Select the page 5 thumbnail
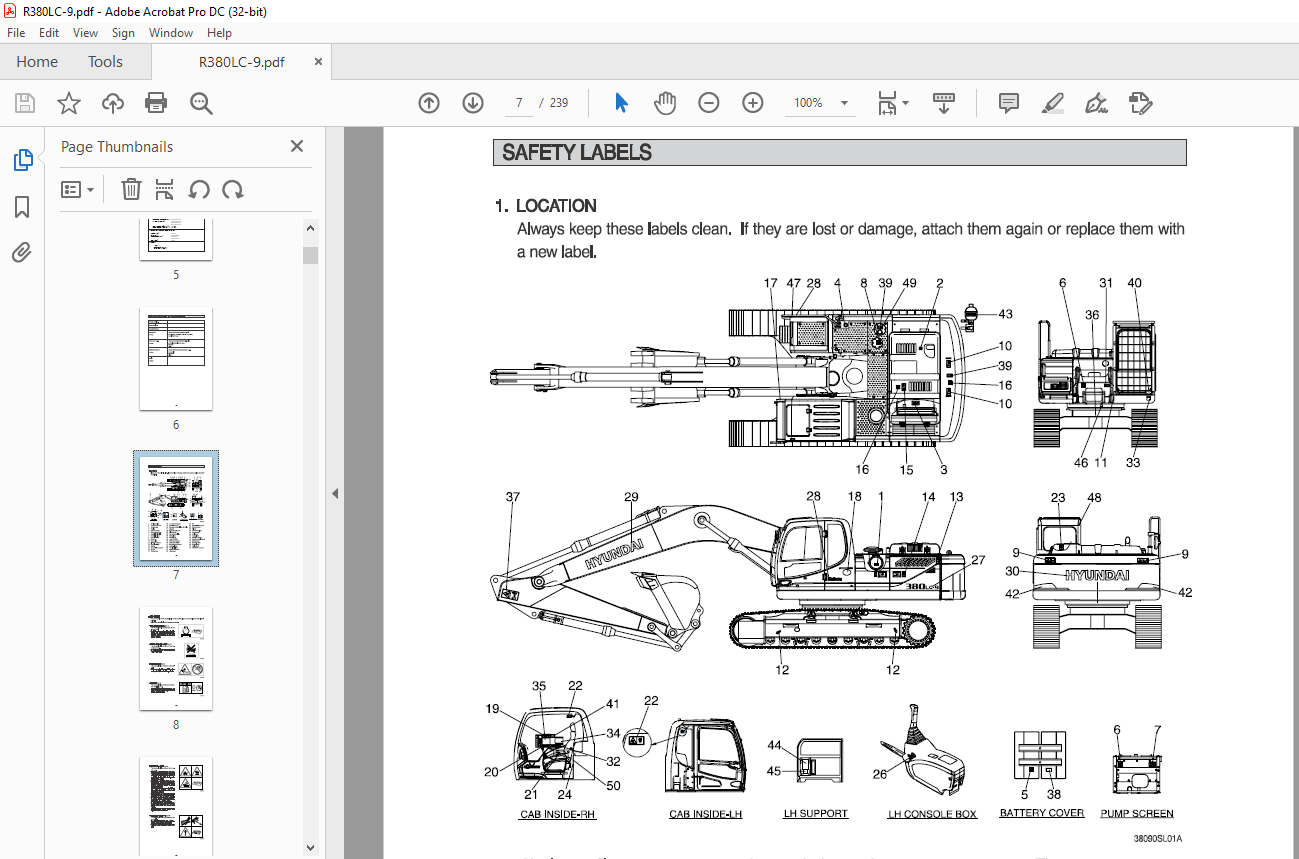 pos(176,239)
